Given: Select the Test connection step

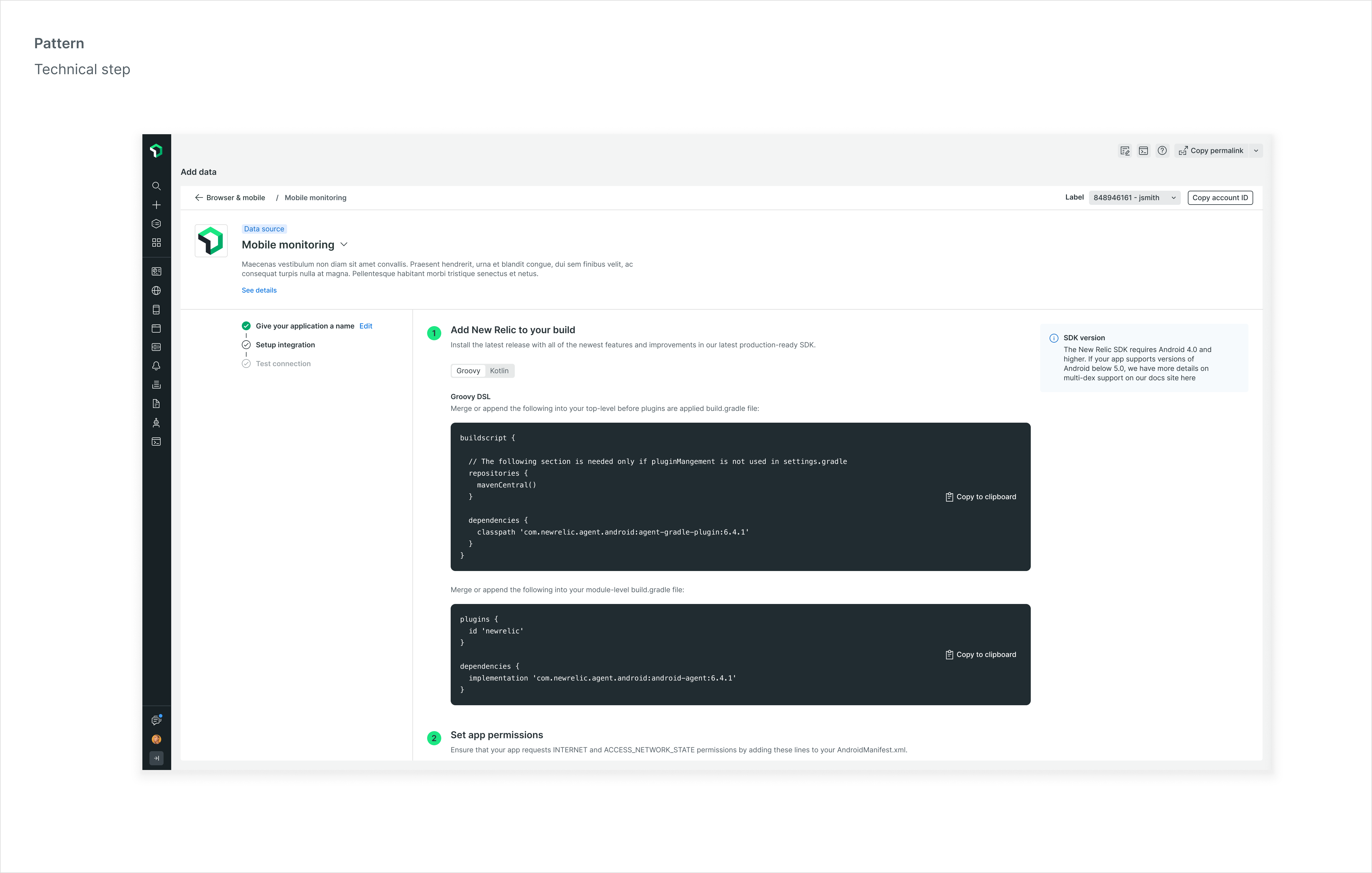Looking at the screenshot, I should 276,364.
